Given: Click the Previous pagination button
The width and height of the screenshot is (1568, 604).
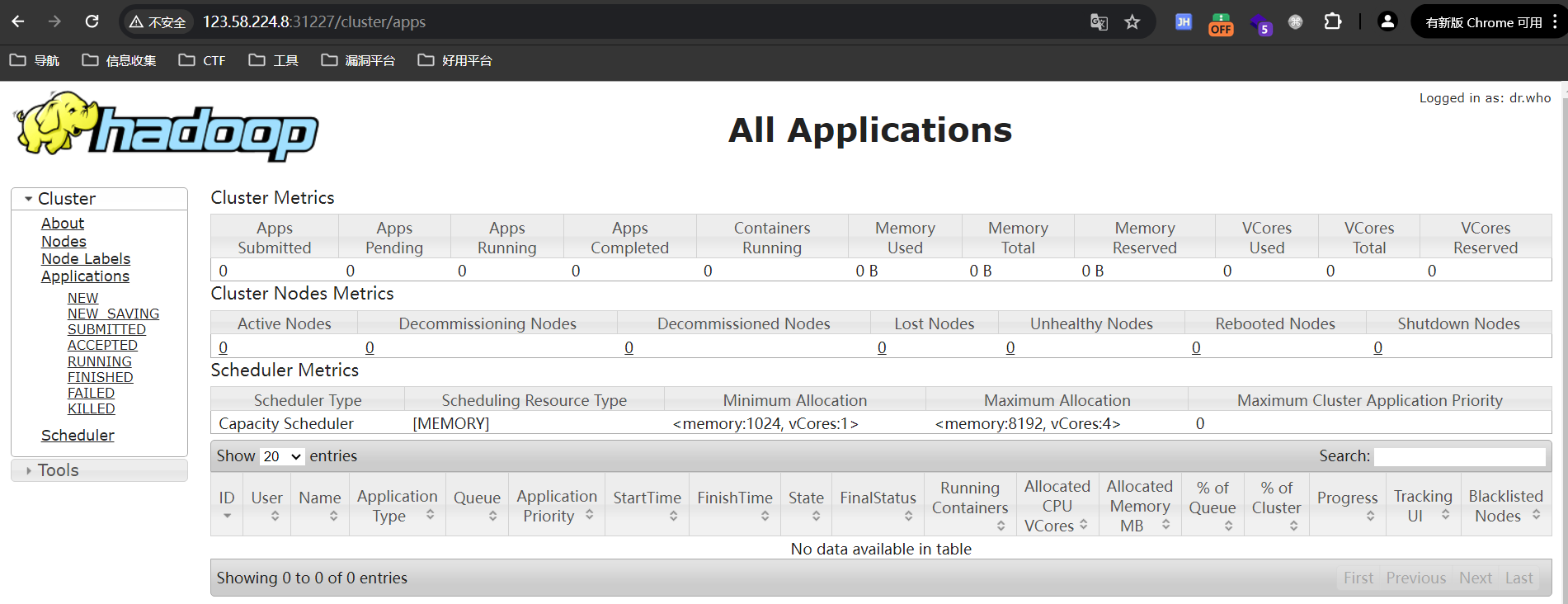Looking at the screenshot, I should point(1415,578).
